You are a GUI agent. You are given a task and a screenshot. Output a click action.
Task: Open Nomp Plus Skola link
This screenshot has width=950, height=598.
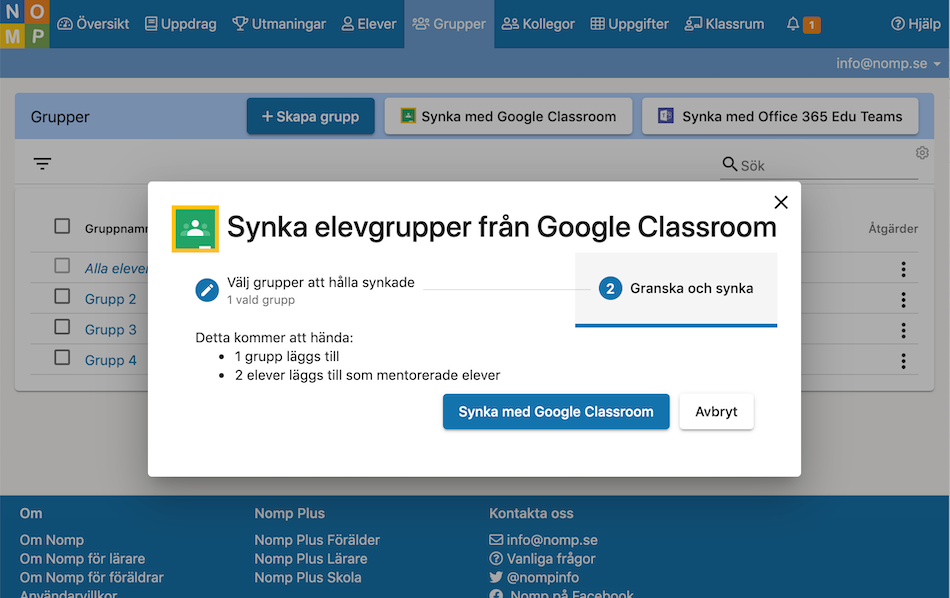(x=308, y=577)
